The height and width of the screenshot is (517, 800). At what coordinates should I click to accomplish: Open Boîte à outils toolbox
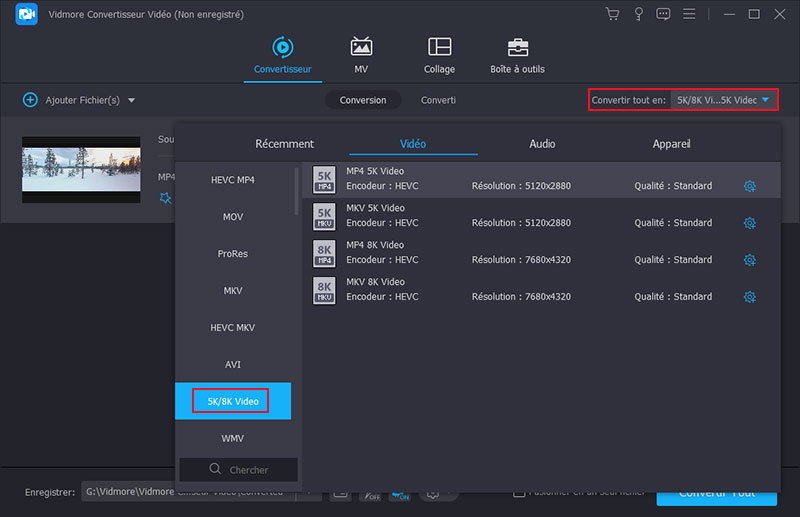click(x=517, y=55)
